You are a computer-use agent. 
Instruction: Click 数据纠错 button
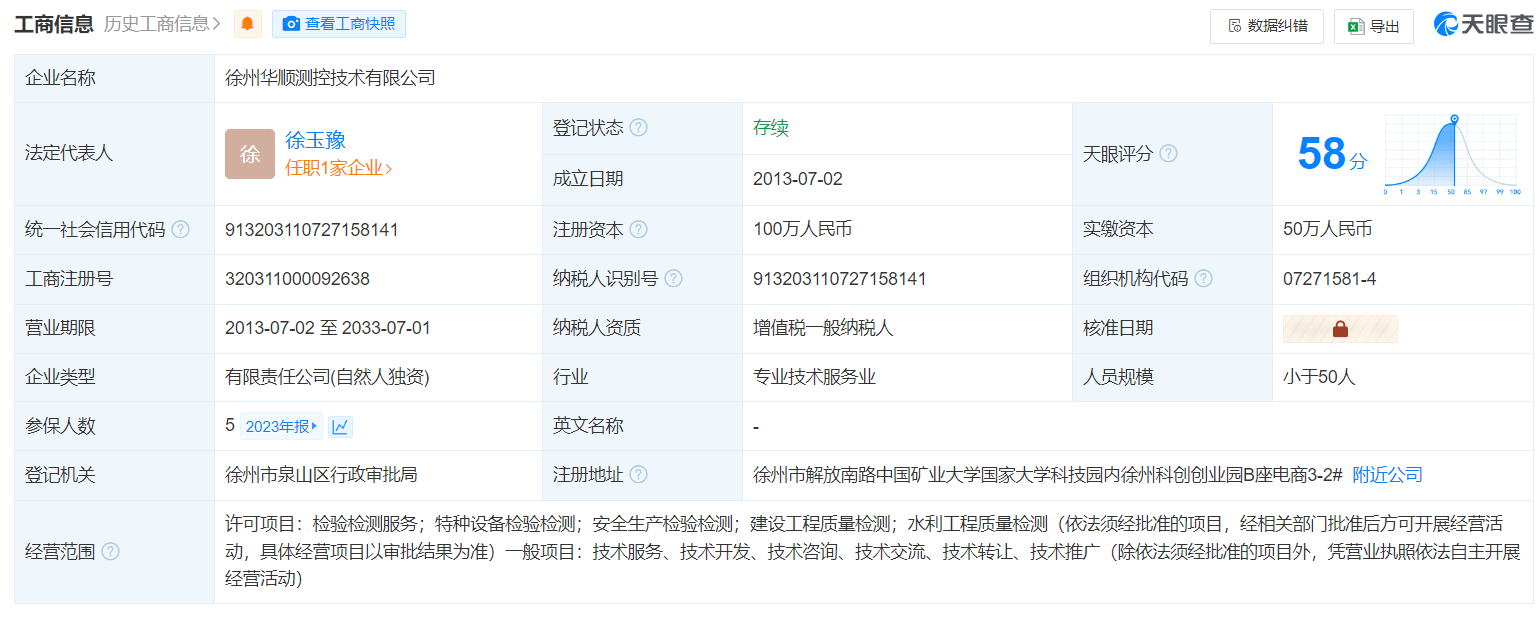1267,26
